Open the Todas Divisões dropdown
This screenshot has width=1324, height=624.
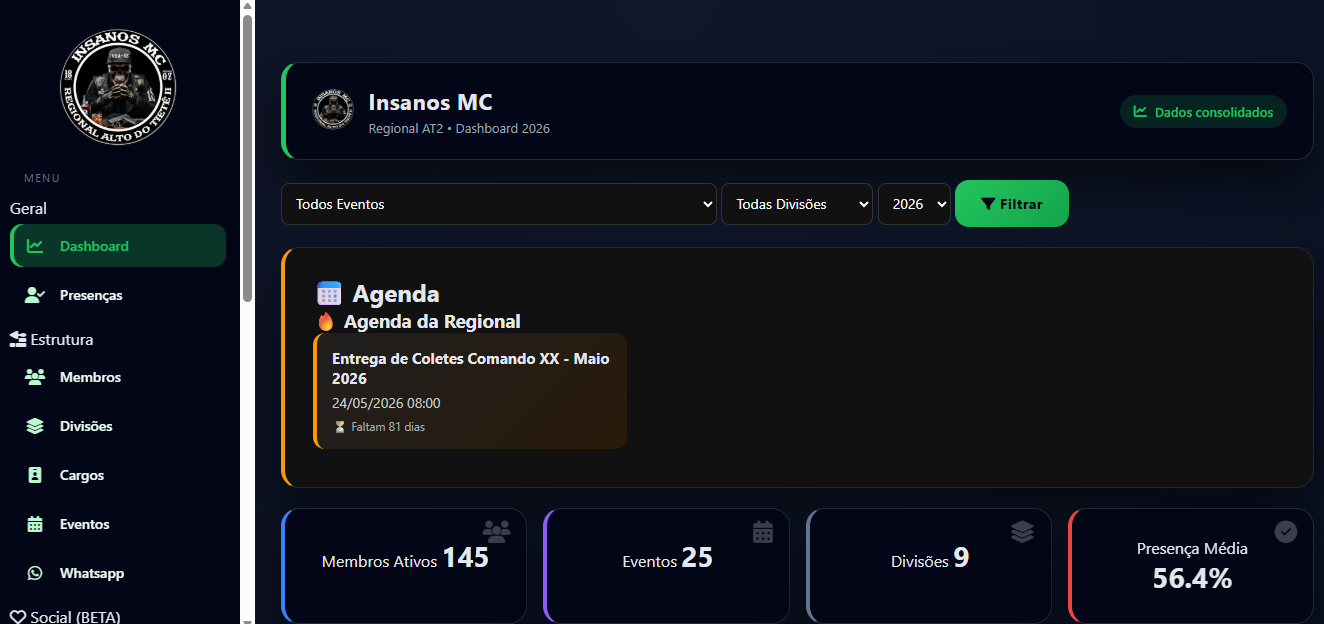[x=796, y=204]
